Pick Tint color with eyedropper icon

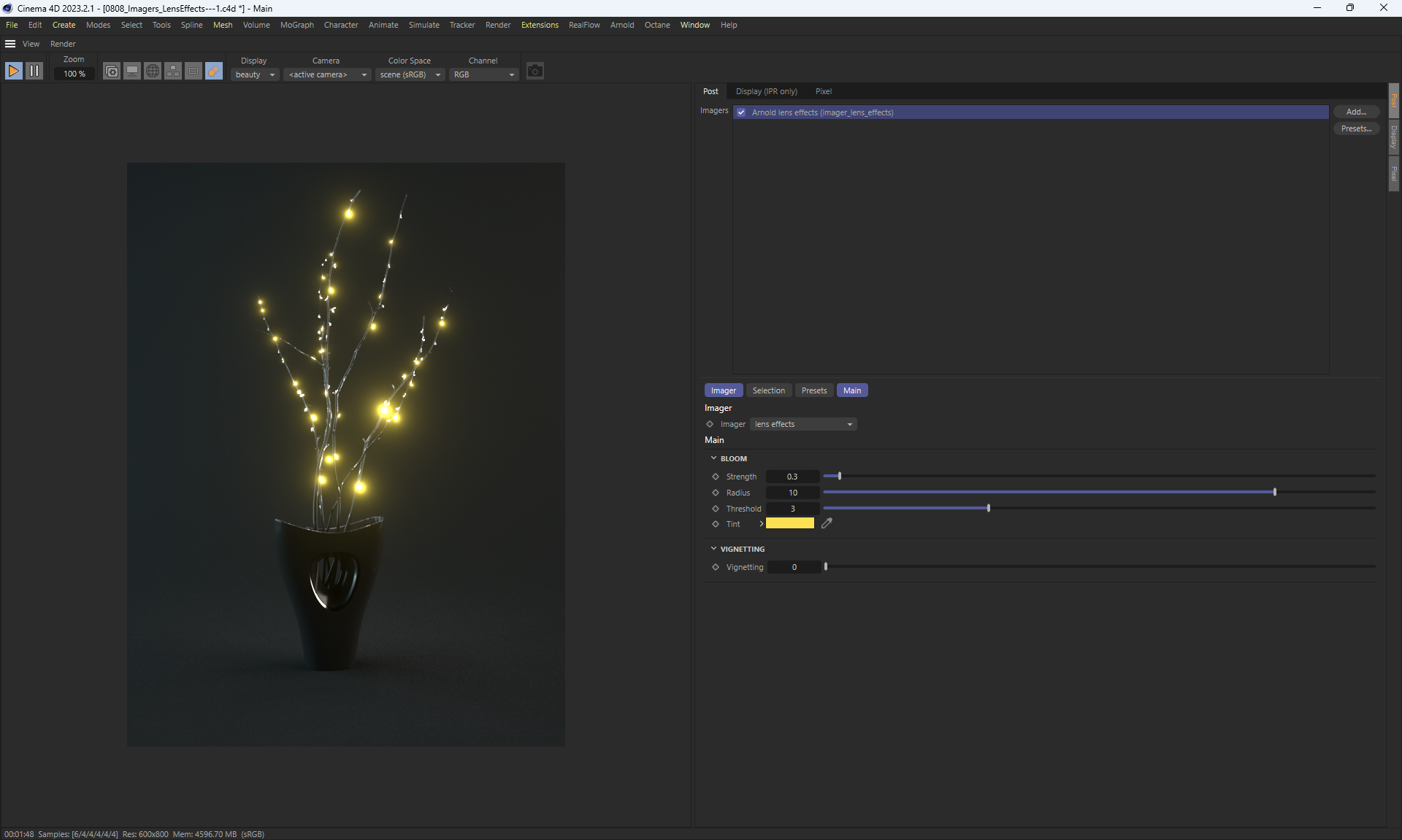(x=827, y=523)
